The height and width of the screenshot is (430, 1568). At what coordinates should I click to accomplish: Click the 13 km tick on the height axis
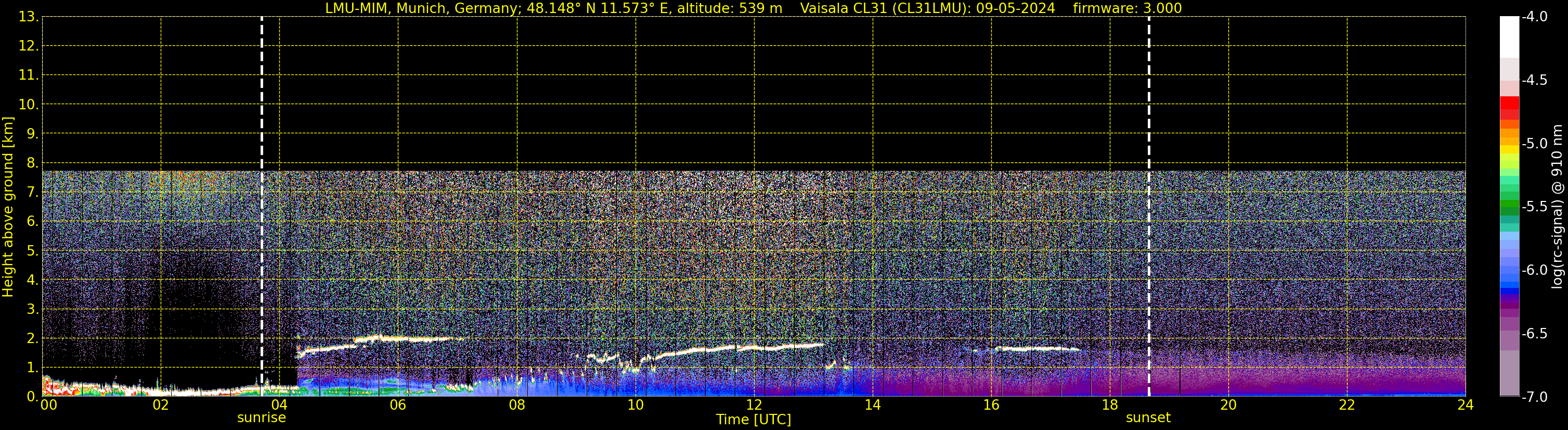(27, 17)
